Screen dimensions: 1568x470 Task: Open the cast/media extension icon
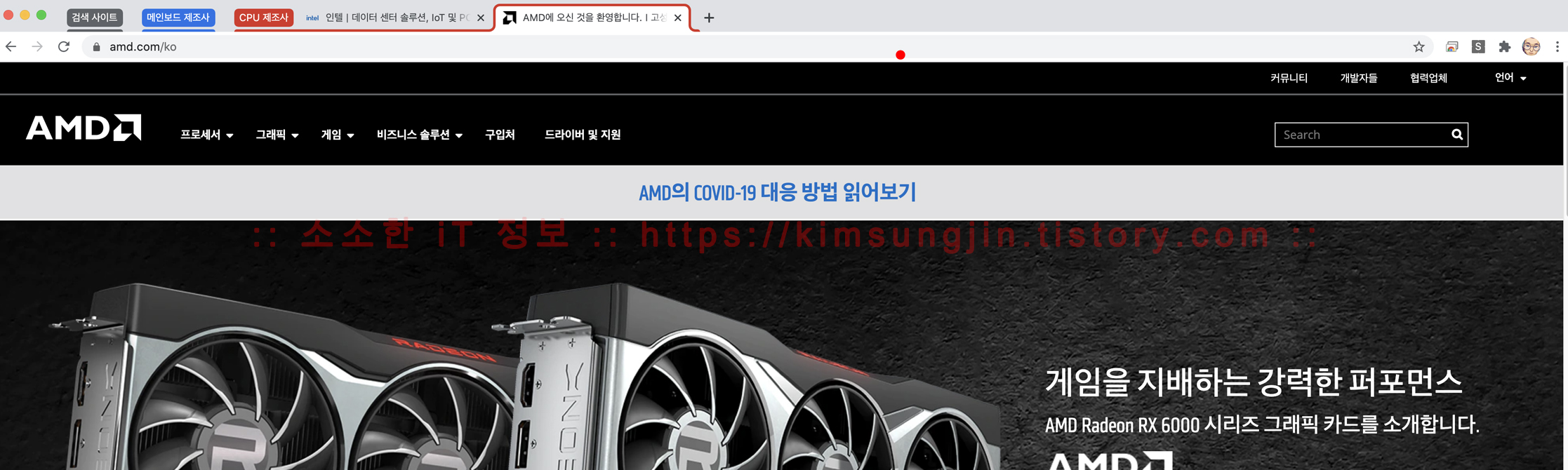(1451, 47)
